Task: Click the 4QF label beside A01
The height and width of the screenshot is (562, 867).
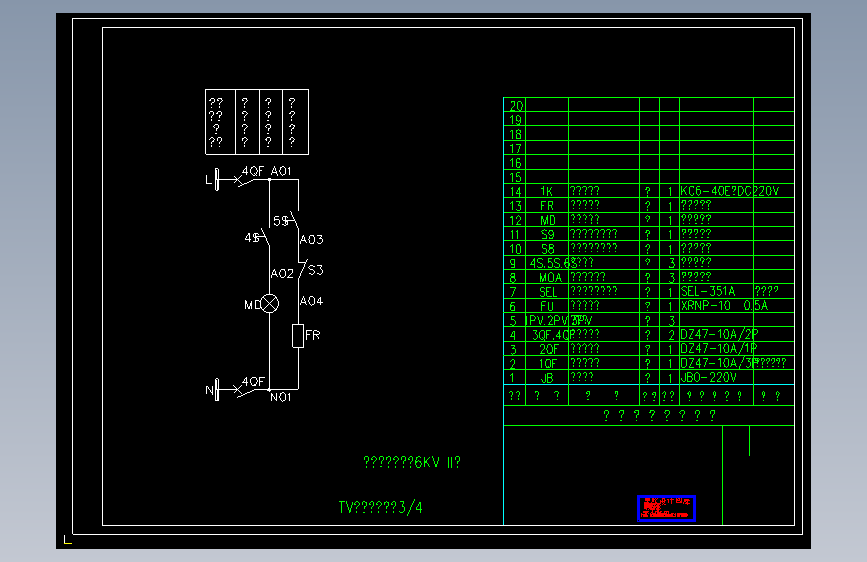Action: [x=253, y=171]
